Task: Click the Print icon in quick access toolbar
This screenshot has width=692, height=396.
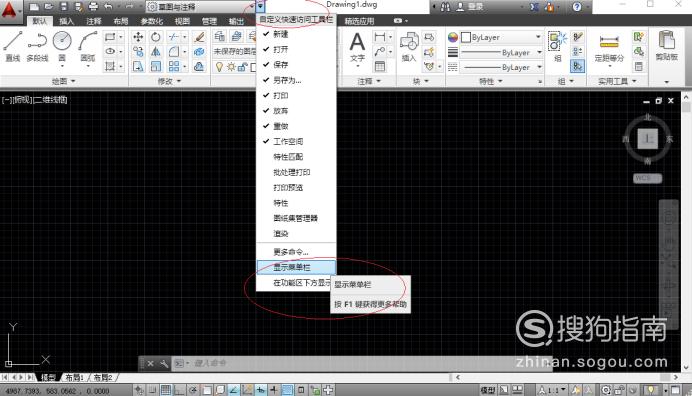Action: [93, 7]
